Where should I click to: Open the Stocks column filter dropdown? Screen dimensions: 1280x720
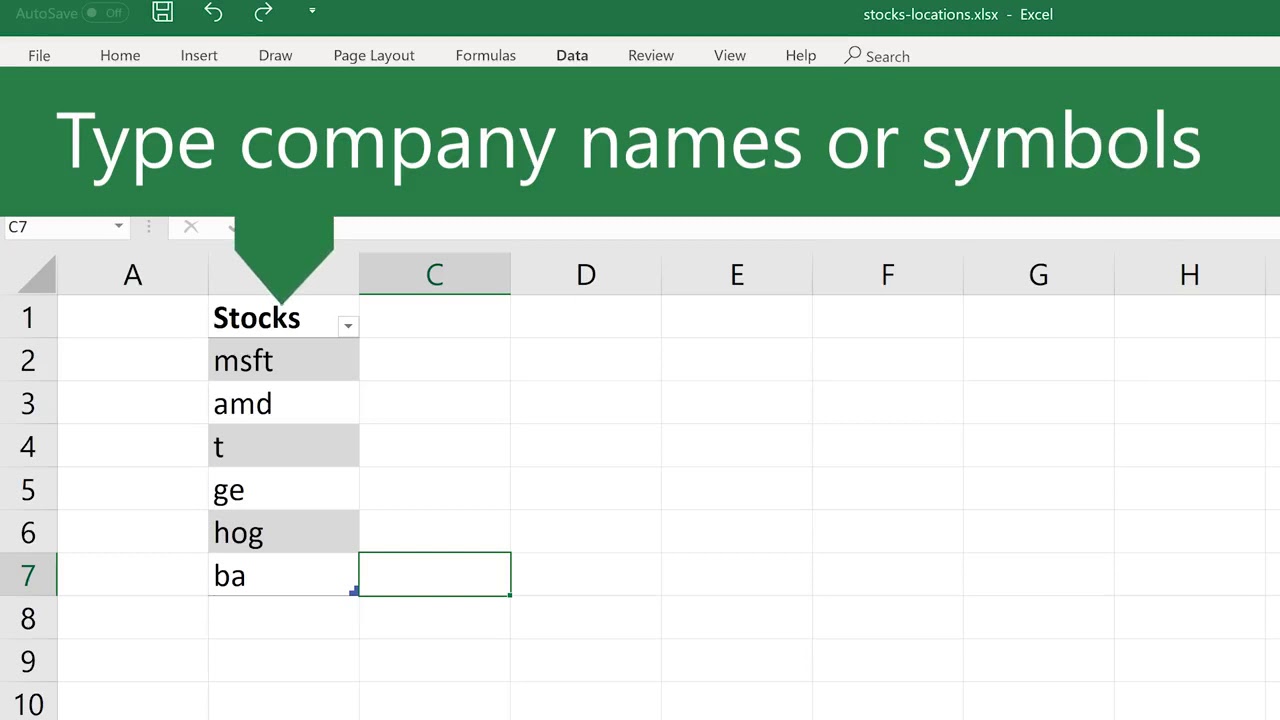click(348, 326)
